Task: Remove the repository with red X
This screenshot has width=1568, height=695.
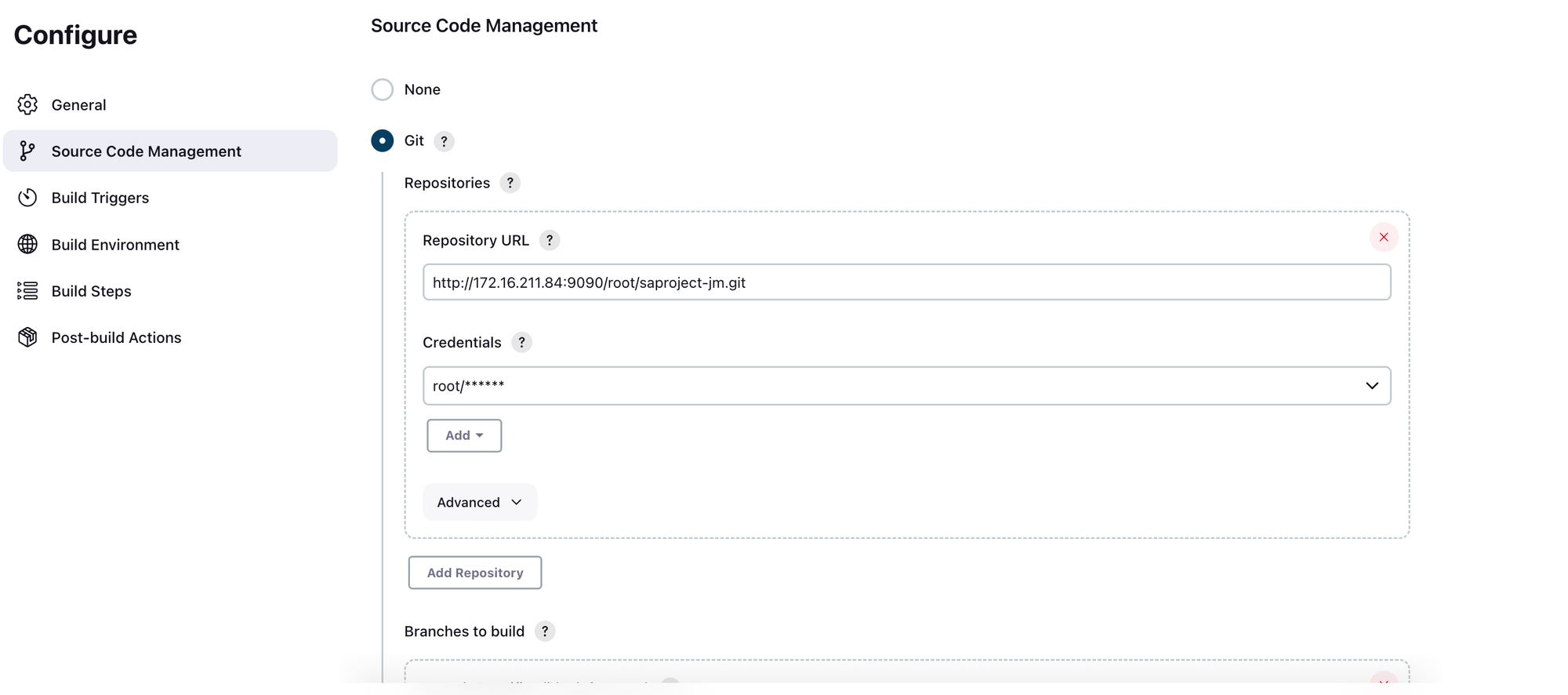Action: (1384, 237)
